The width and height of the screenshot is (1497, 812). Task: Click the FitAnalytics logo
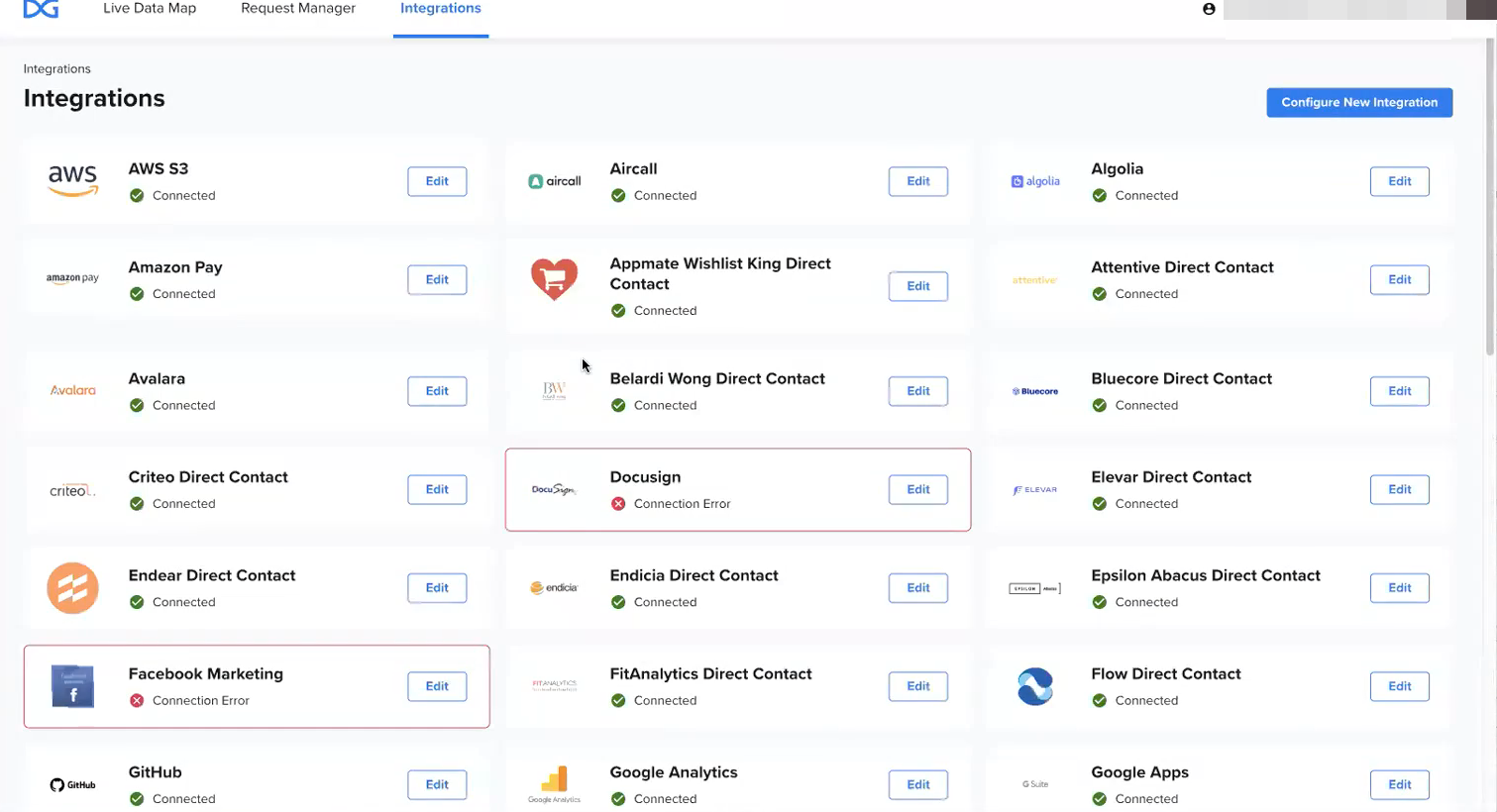[x=554, y=685]
